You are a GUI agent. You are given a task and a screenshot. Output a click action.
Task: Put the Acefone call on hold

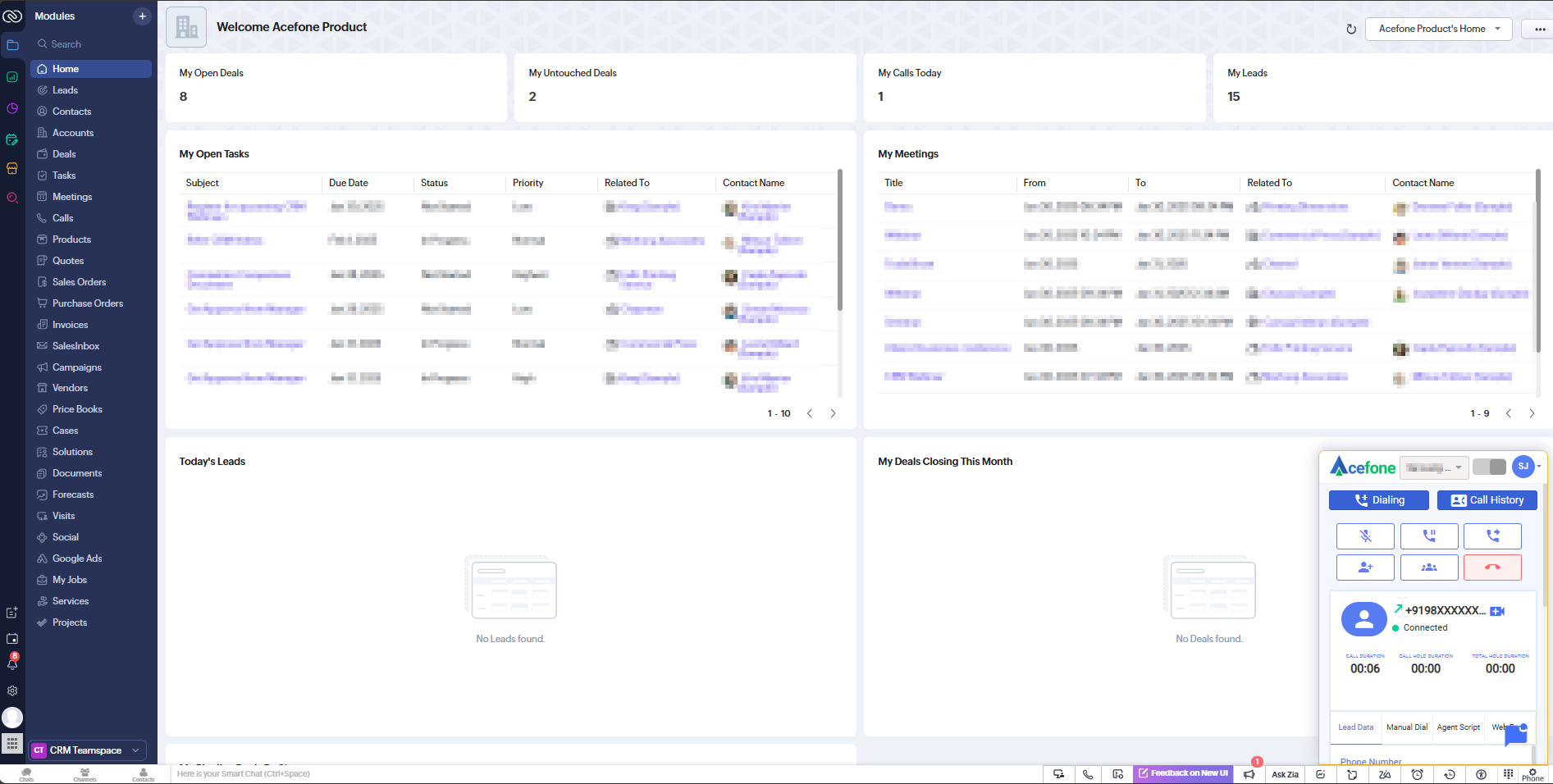click(x=1429, y=536)
